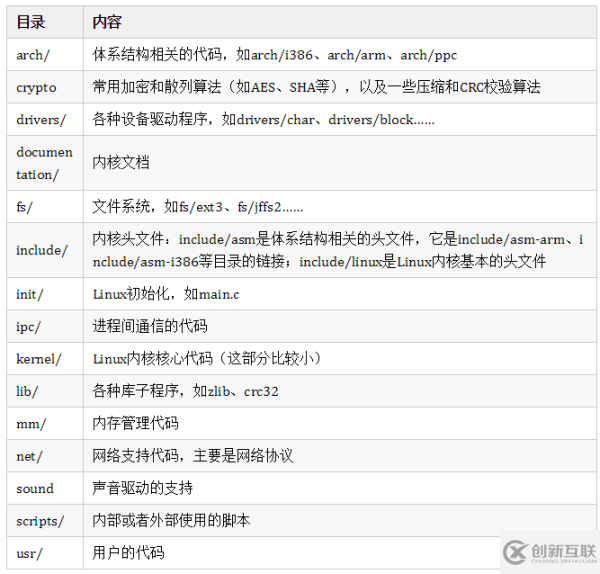This screenshot has height=574, width=600.
Task: Click the description mentioning fs/ext3
Action: coord(340,207)
